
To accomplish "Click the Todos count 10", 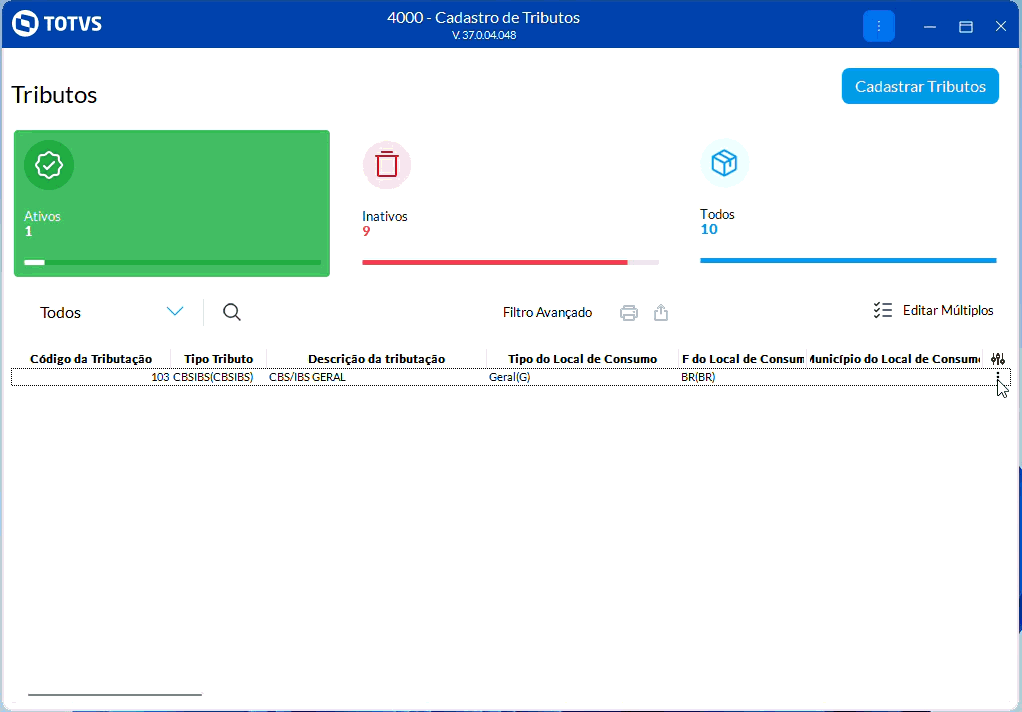I will point(708,230).
